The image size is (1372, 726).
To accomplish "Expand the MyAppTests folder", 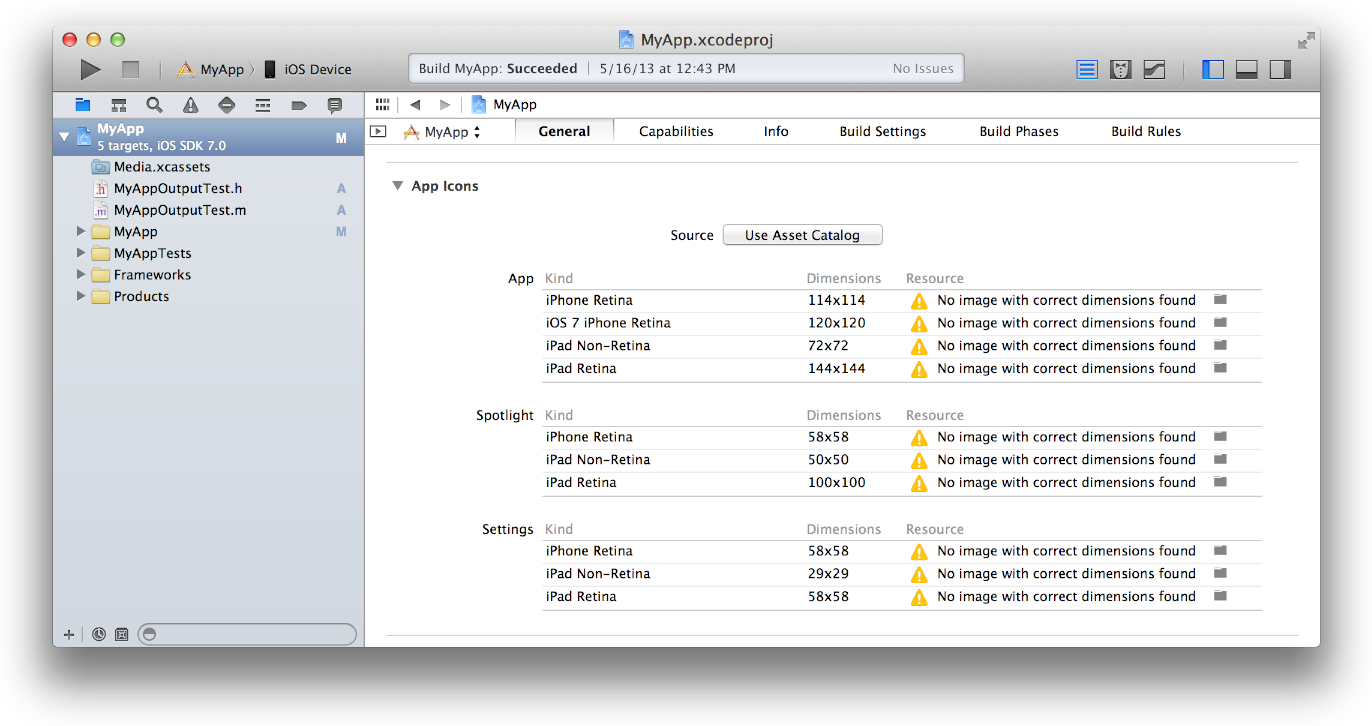I will tap(81, 253).
